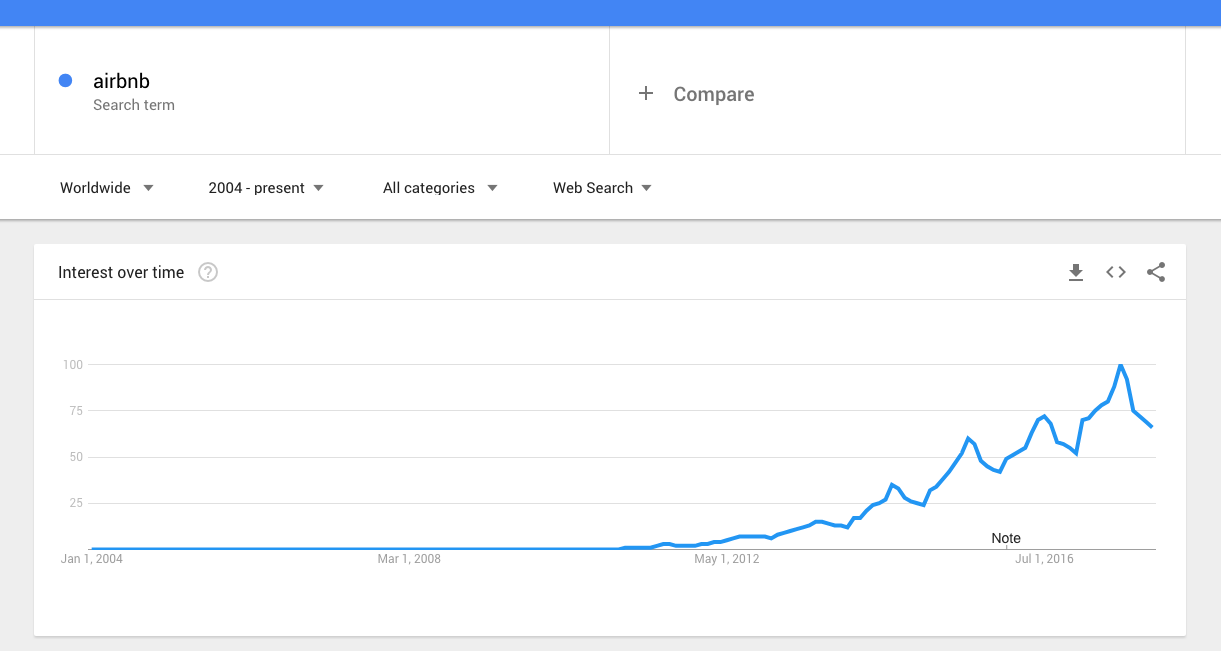Select the peak point at 100 on chart

(1120, 365)
